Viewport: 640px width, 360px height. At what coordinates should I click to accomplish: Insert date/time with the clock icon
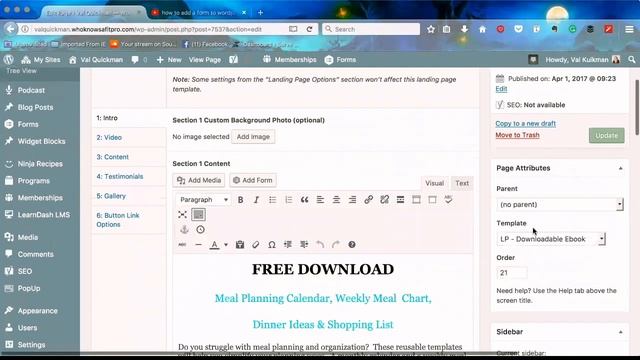tap(200, 229)
